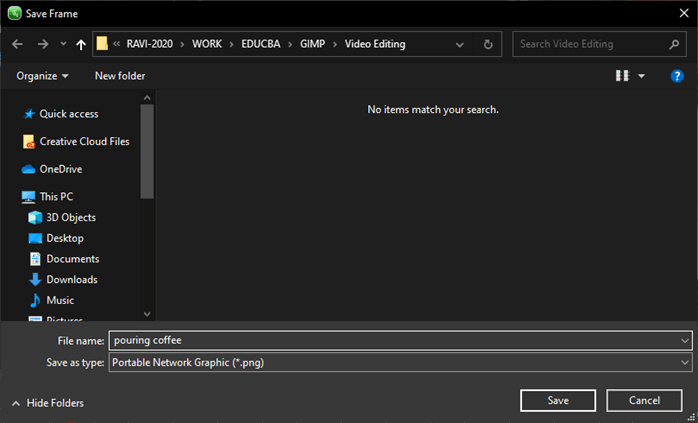
Task: Open the Help question mark button
Action: pyautogui.click(x=677, y=76)
